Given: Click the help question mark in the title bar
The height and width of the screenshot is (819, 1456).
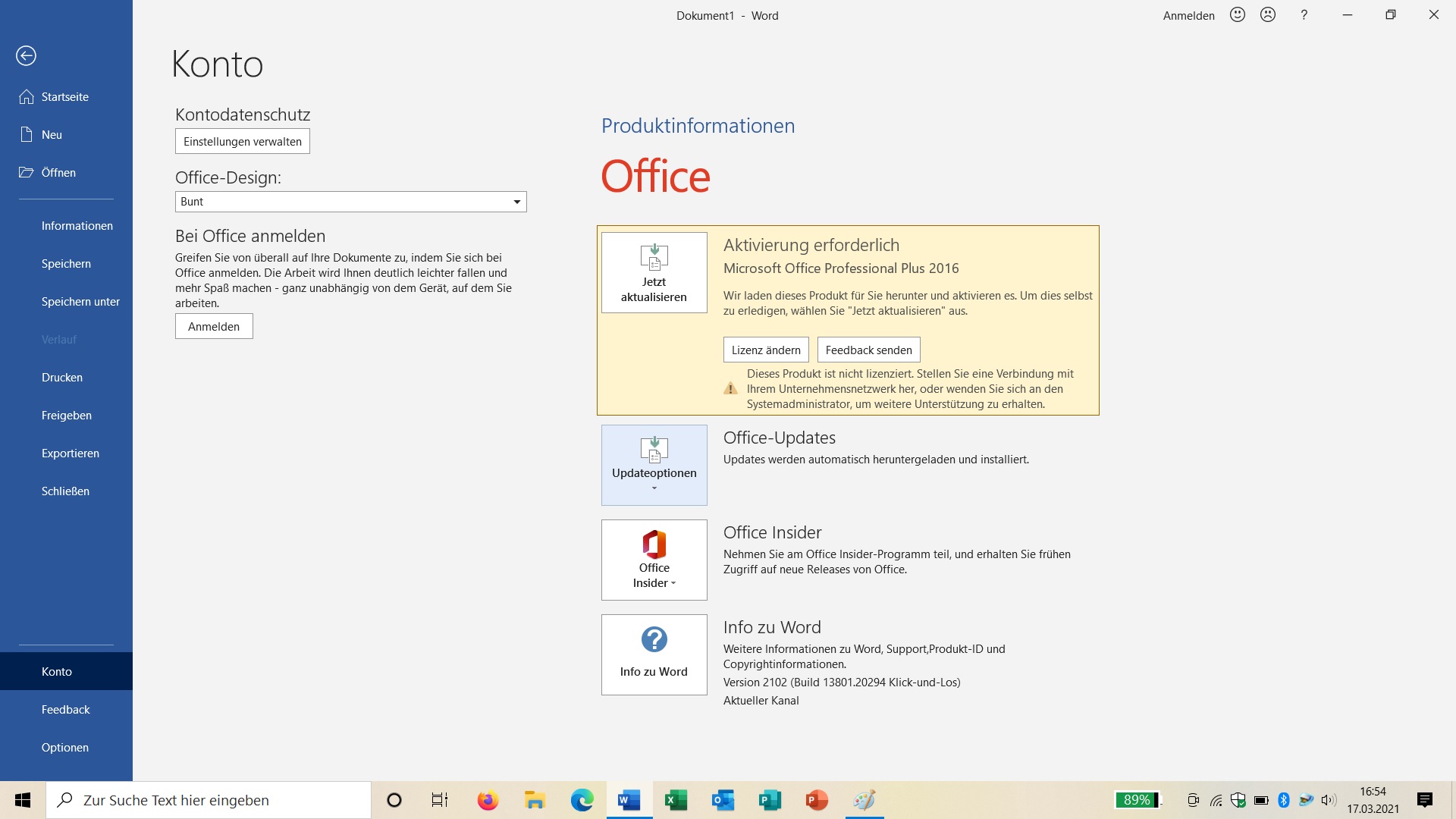Looking at the screenshot, I should click(x=1304, y=15).
